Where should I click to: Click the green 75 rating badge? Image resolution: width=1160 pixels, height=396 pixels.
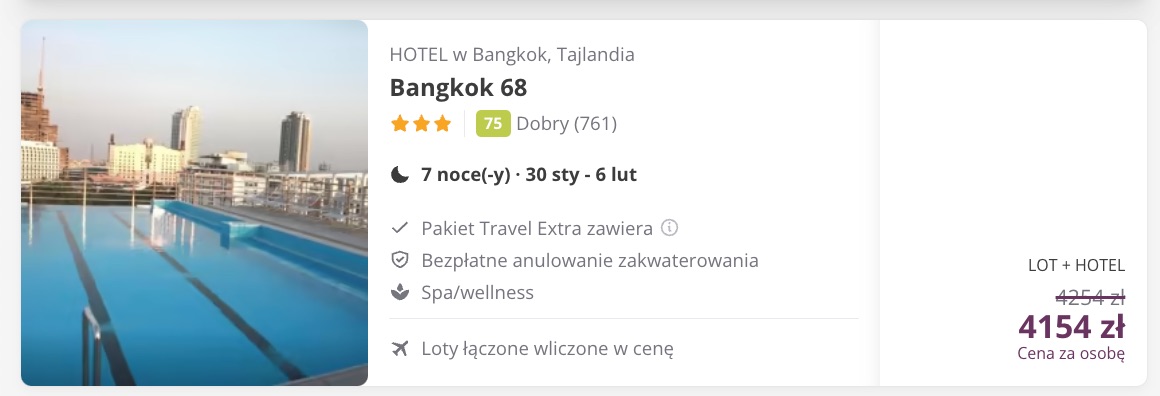pyautogui.click(x=493, y=124)
